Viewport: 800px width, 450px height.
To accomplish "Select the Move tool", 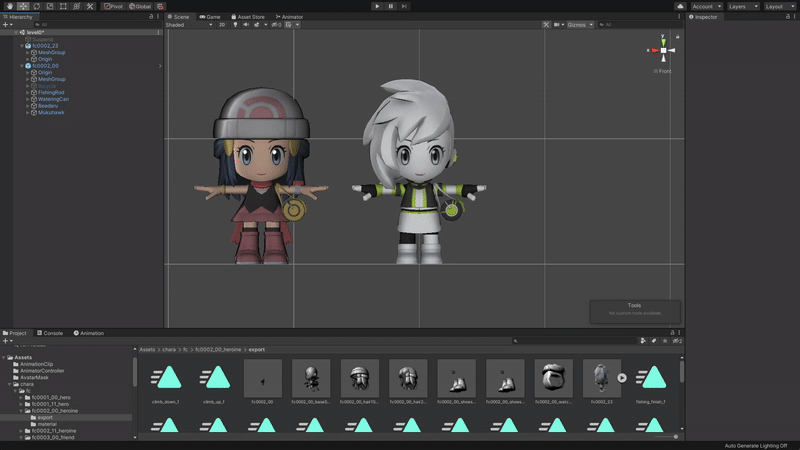I will 22,6.
